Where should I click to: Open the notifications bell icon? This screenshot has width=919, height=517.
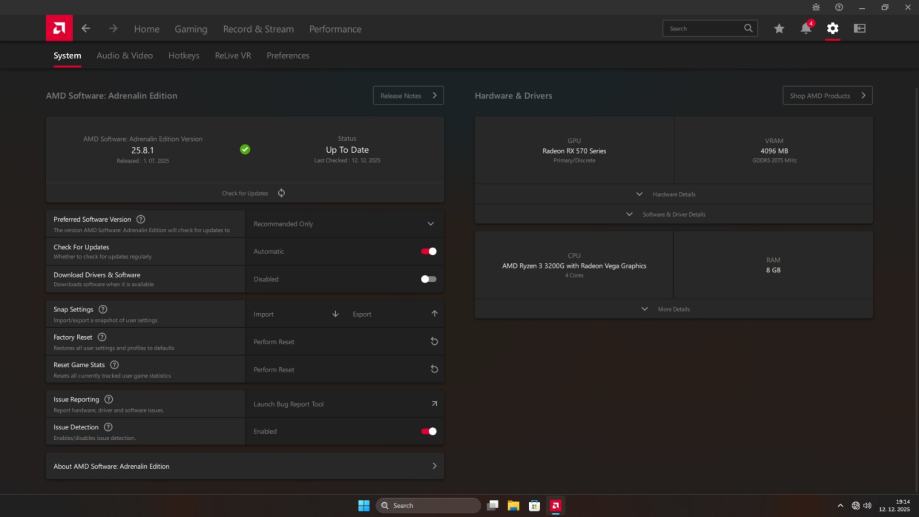pos(806,29)
